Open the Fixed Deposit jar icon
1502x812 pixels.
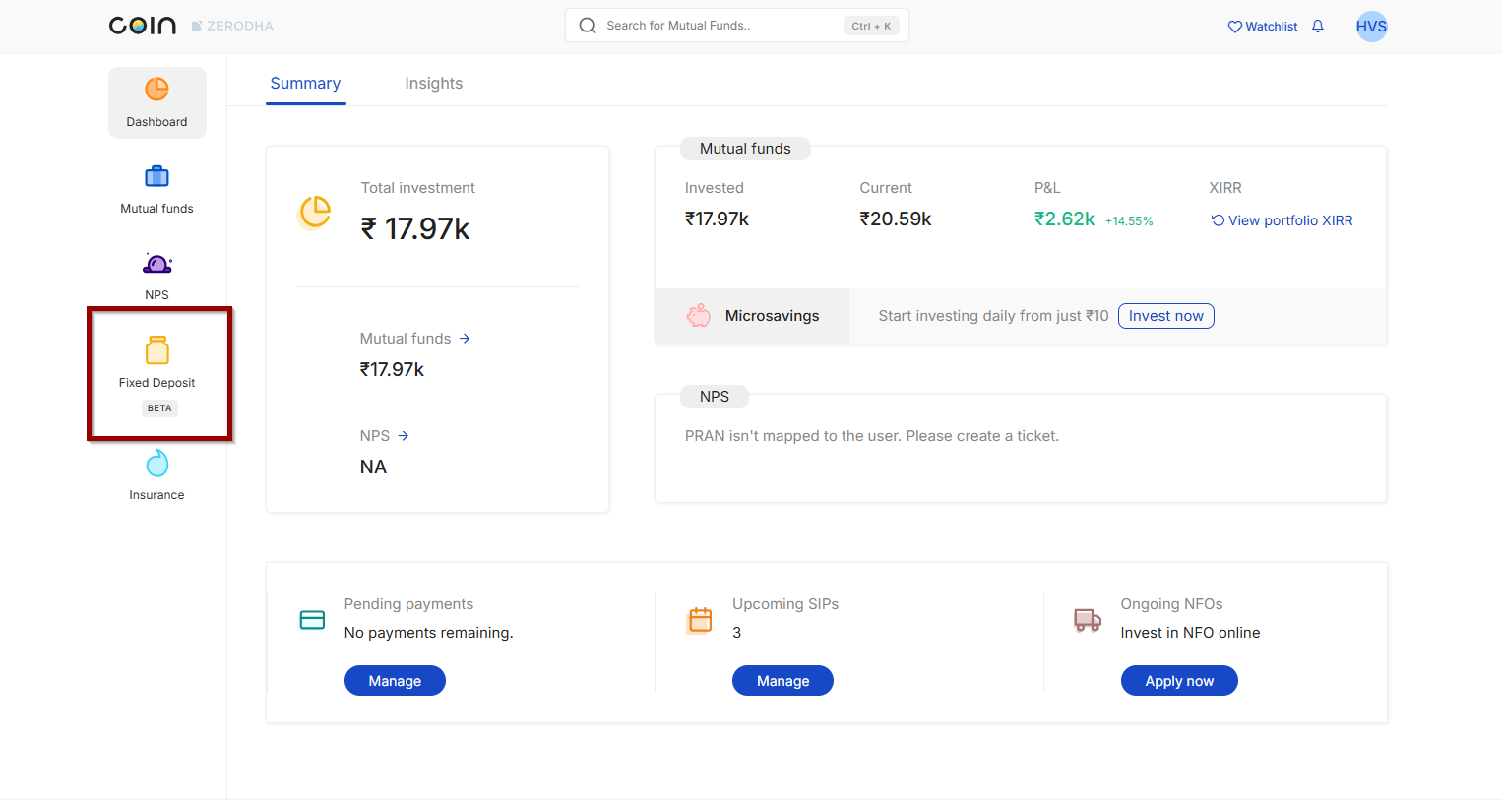tap(157, 350)
